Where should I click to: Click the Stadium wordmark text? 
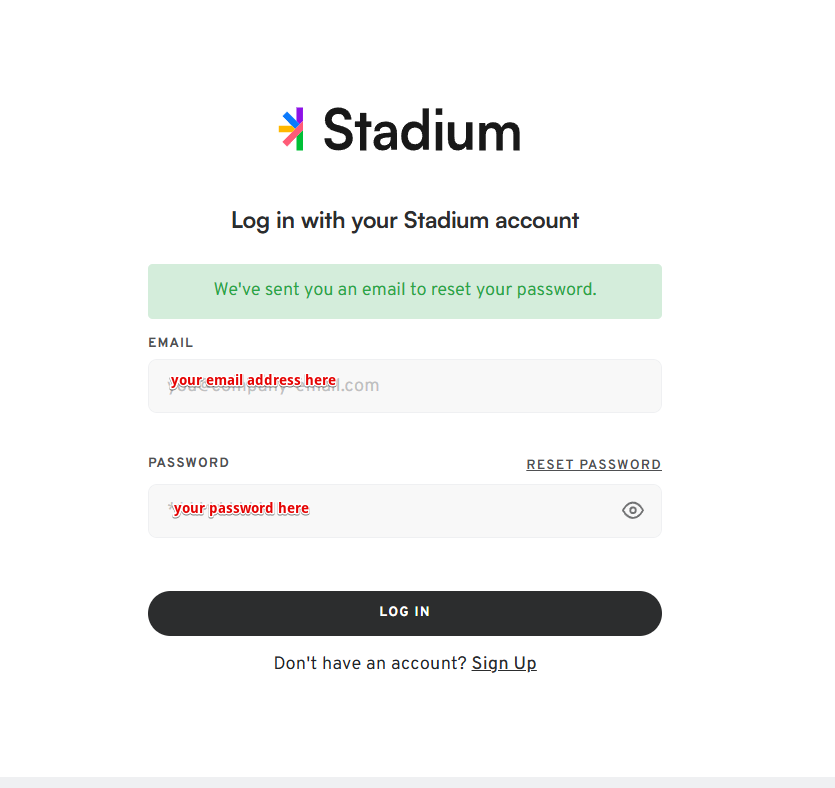coord(422,130)
